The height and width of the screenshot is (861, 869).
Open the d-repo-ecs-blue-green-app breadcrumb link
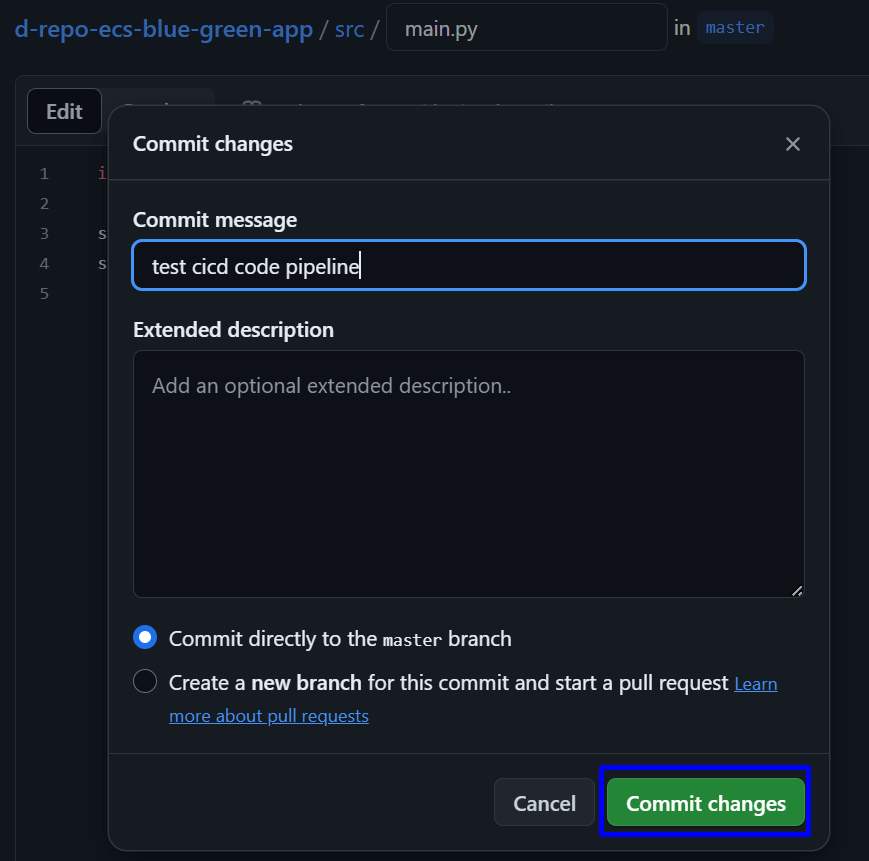tap(163, 28)
